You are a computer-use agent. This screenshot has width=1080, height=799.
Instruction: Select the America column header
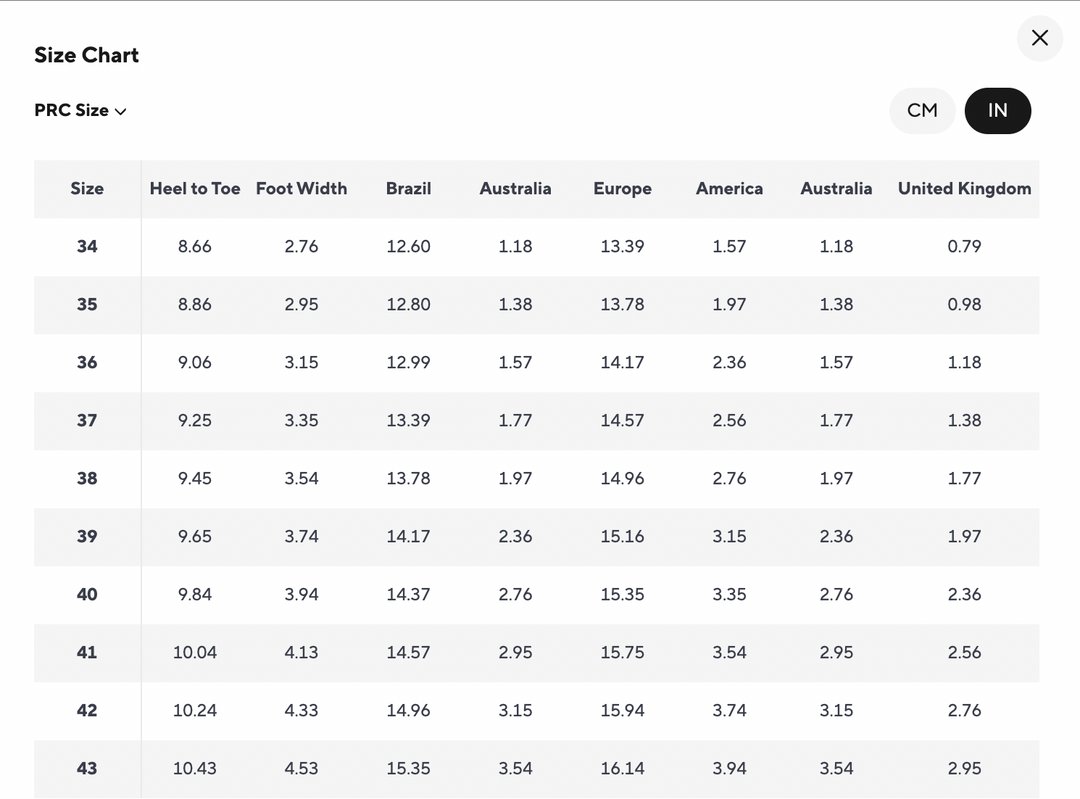[729, 188]
